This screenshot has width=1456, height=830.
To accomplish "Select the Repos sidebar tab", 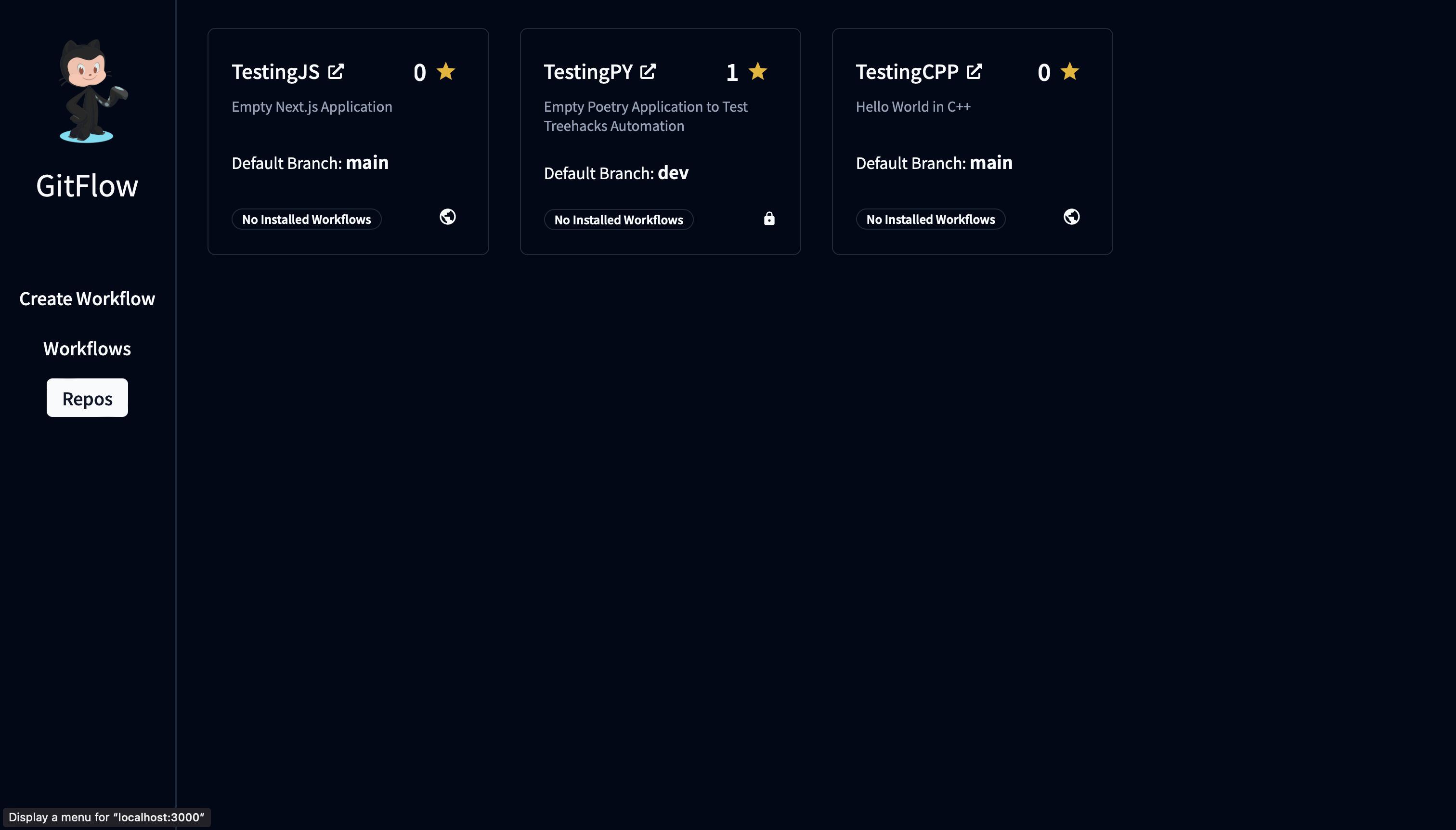I will pos(87,398).
